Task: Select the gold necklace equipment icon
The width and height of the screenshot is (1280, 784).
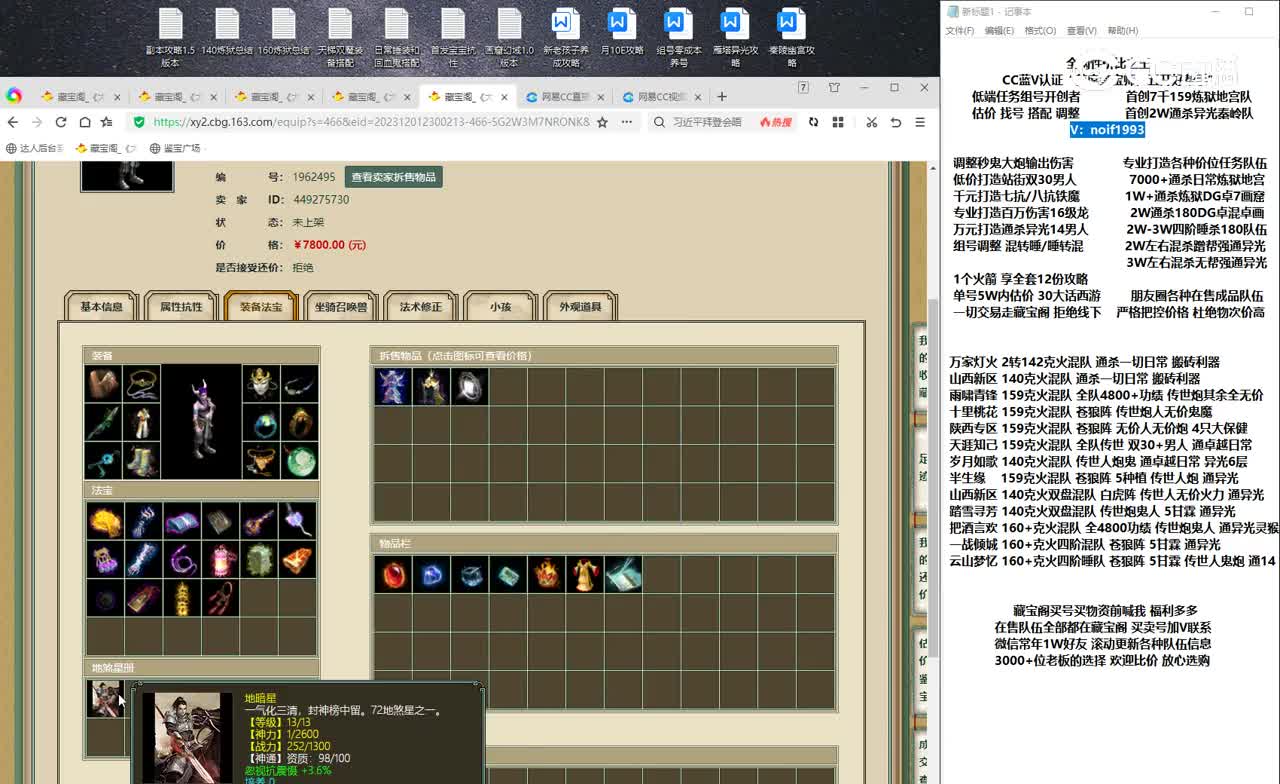Action: pyautogui.click(x=141, y=383)
